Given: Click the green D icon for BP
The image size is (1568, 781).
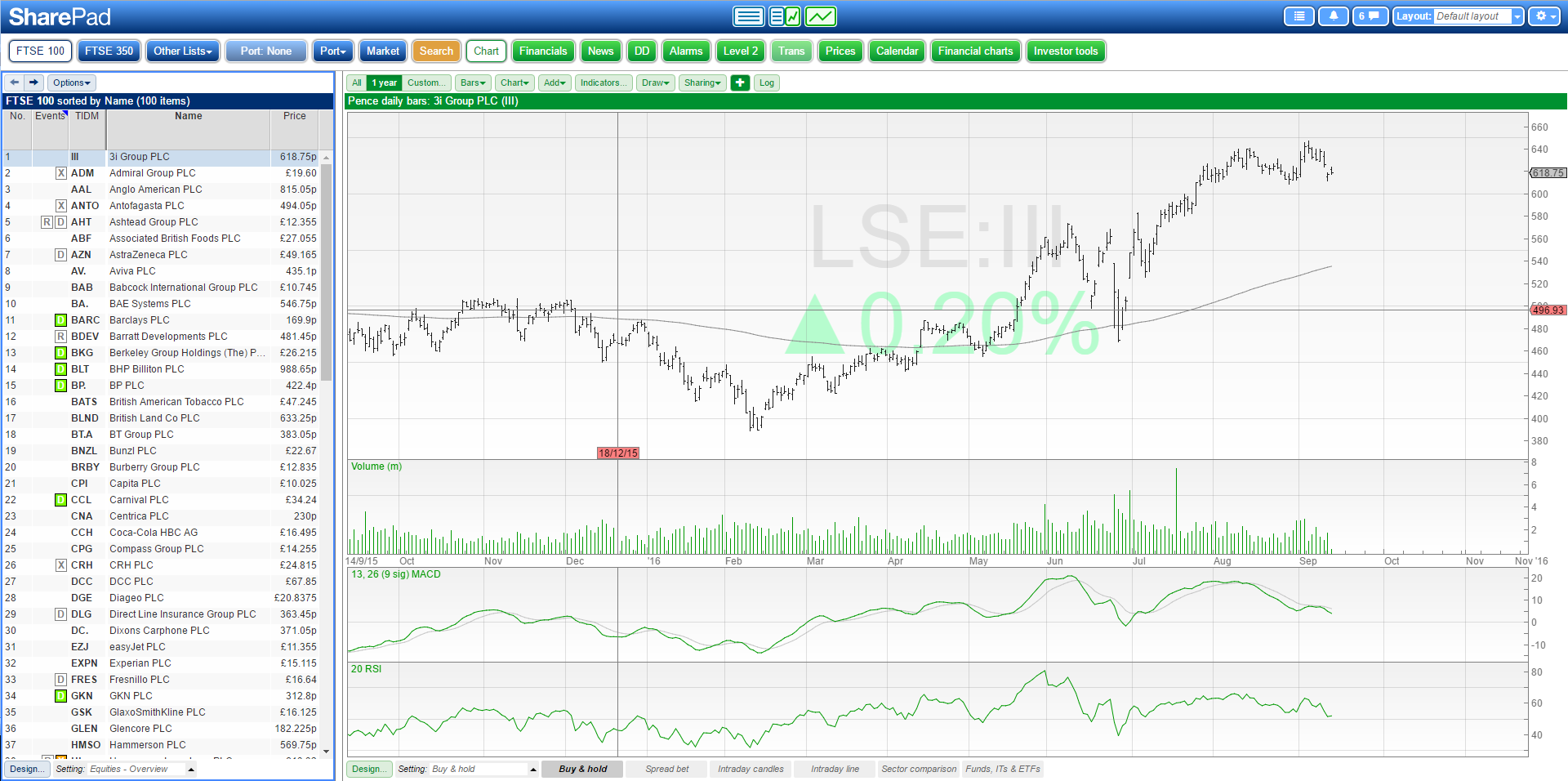Looking at the screenshot, I should (x=60, y=386).
